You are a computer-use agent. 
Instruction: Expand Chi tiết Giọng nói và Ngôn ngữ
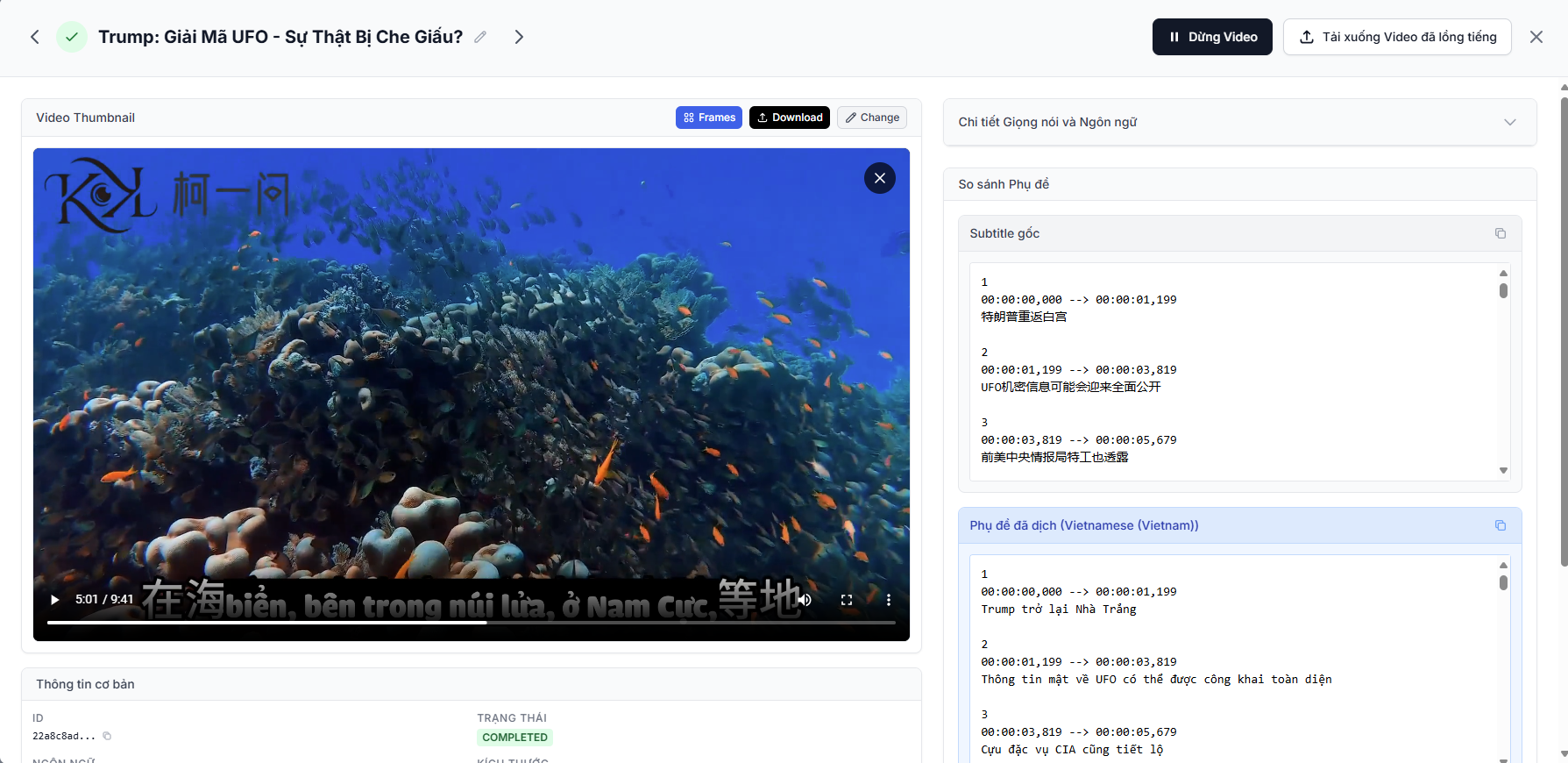coord(1509,122)
